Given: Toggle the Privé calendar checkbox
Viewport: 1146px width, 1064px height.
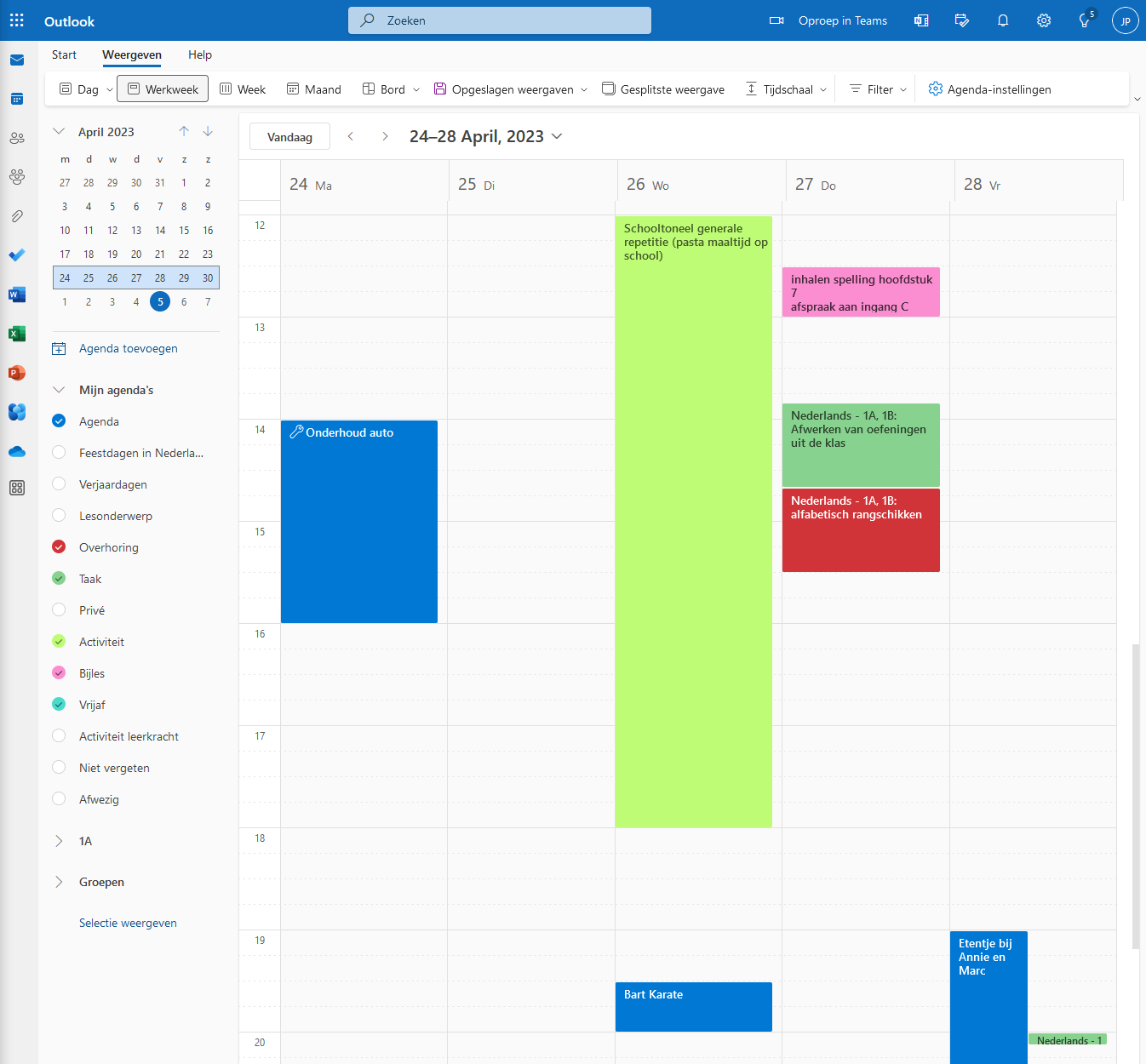Looking at the screenshot, I should click(59, 610).
